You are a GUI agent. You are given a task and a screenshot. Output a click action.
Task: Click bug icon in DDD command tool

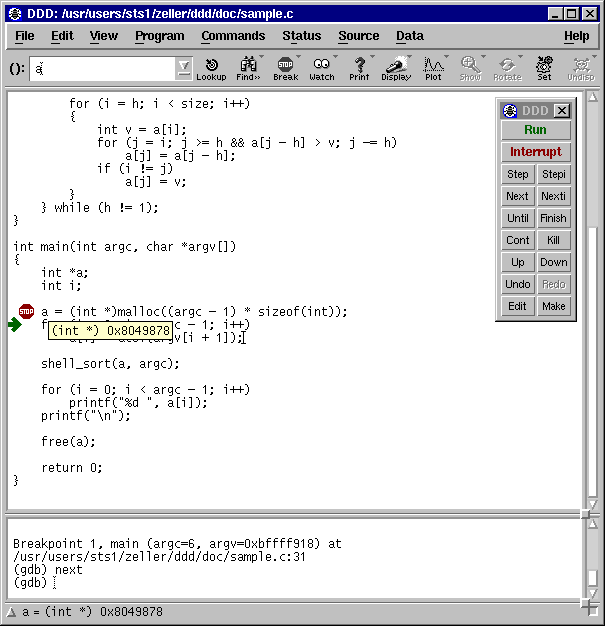pyautogui.click(x=510, y=111)
